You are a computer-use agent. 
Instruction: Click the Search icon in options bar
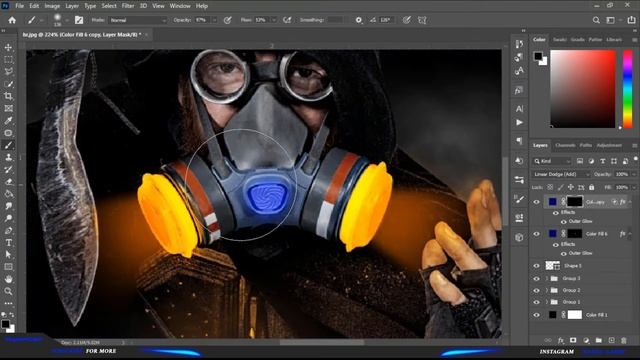pyautogui.click(x=596, y=20)
